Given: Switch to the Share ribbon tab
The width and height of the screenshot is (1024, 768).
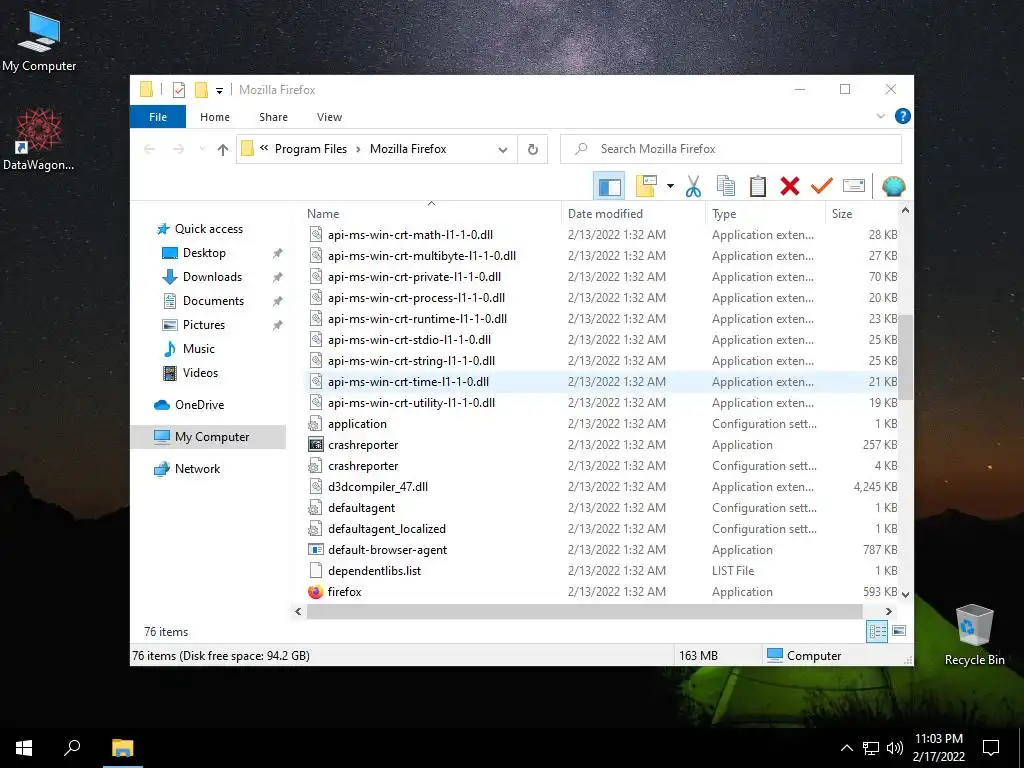Looking at the screenshot, I should point(273,117).
